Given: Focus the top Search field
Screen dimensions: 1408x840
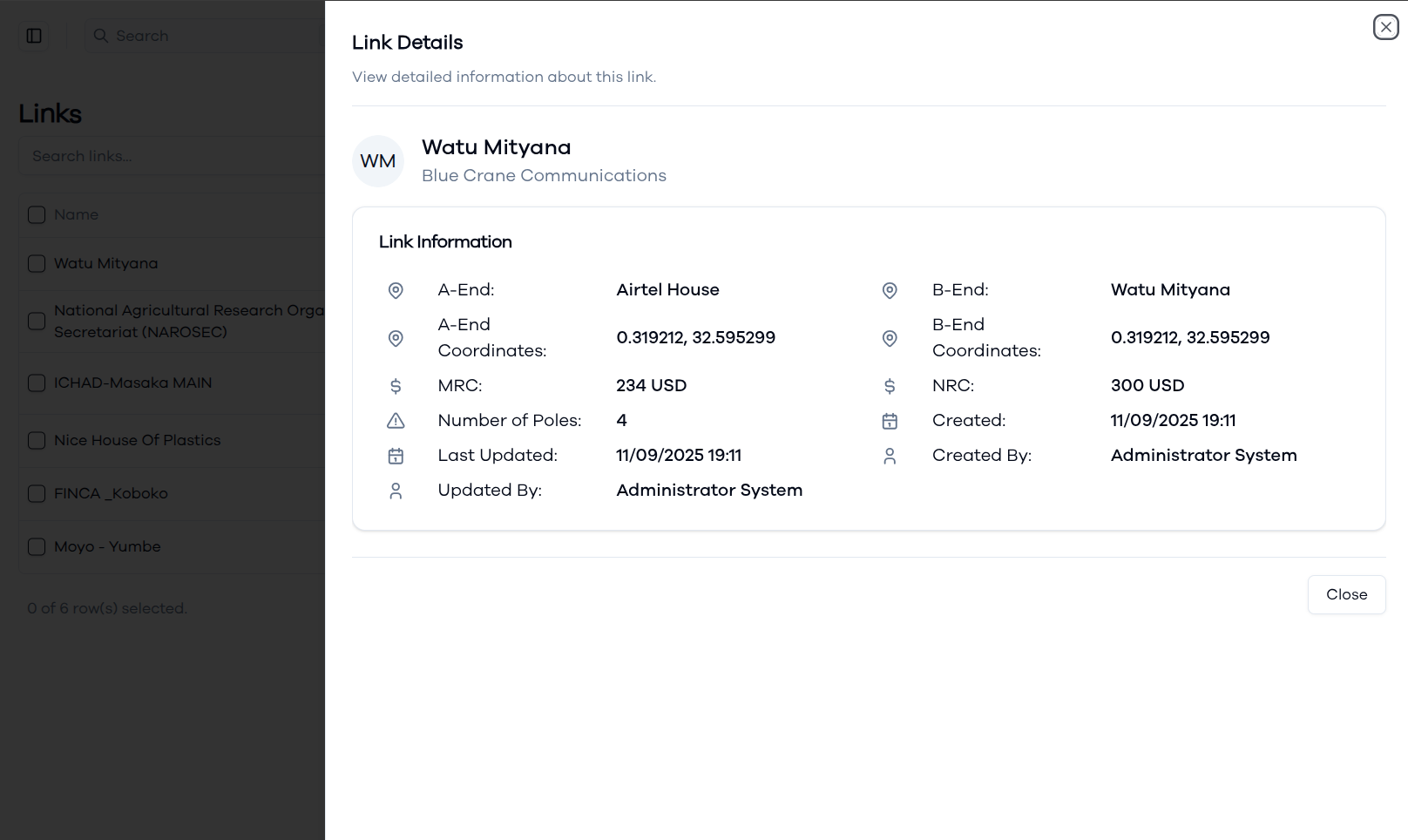Looking at the screenshot, I should pyautogui.click(x=205, y=36).
